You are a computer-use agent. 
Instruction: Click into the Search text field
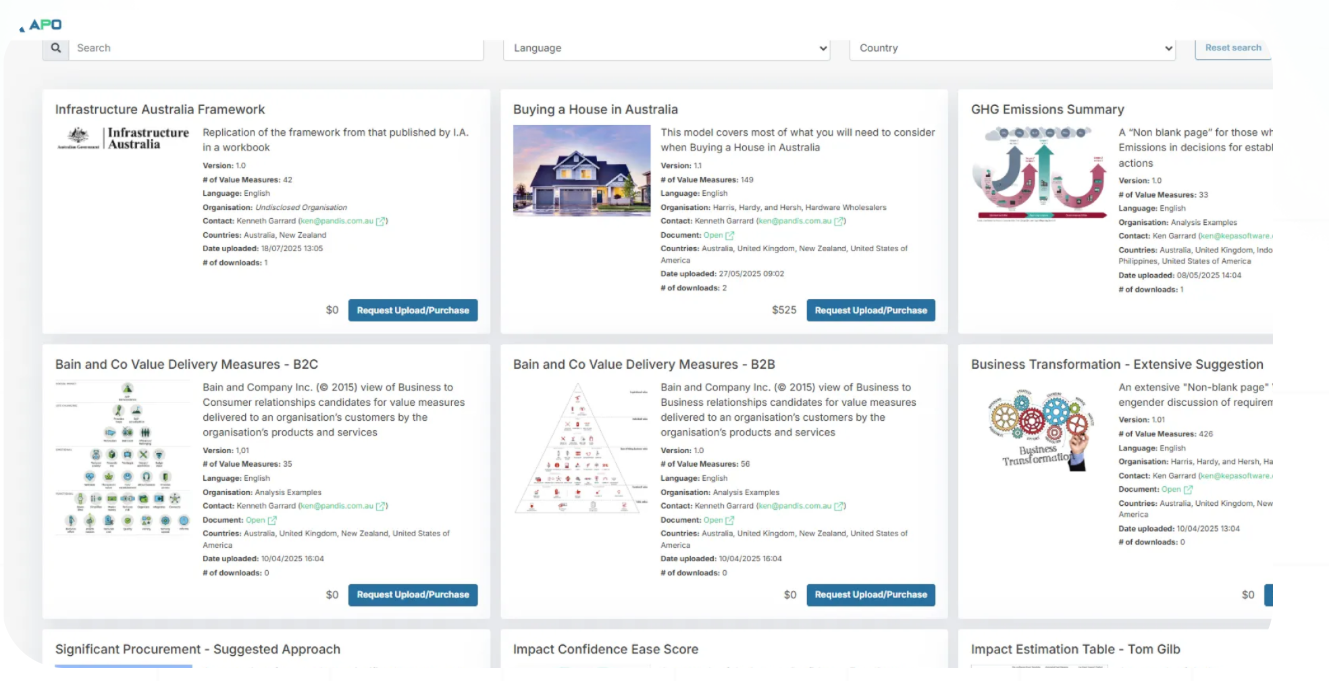(x=275, y=48)
